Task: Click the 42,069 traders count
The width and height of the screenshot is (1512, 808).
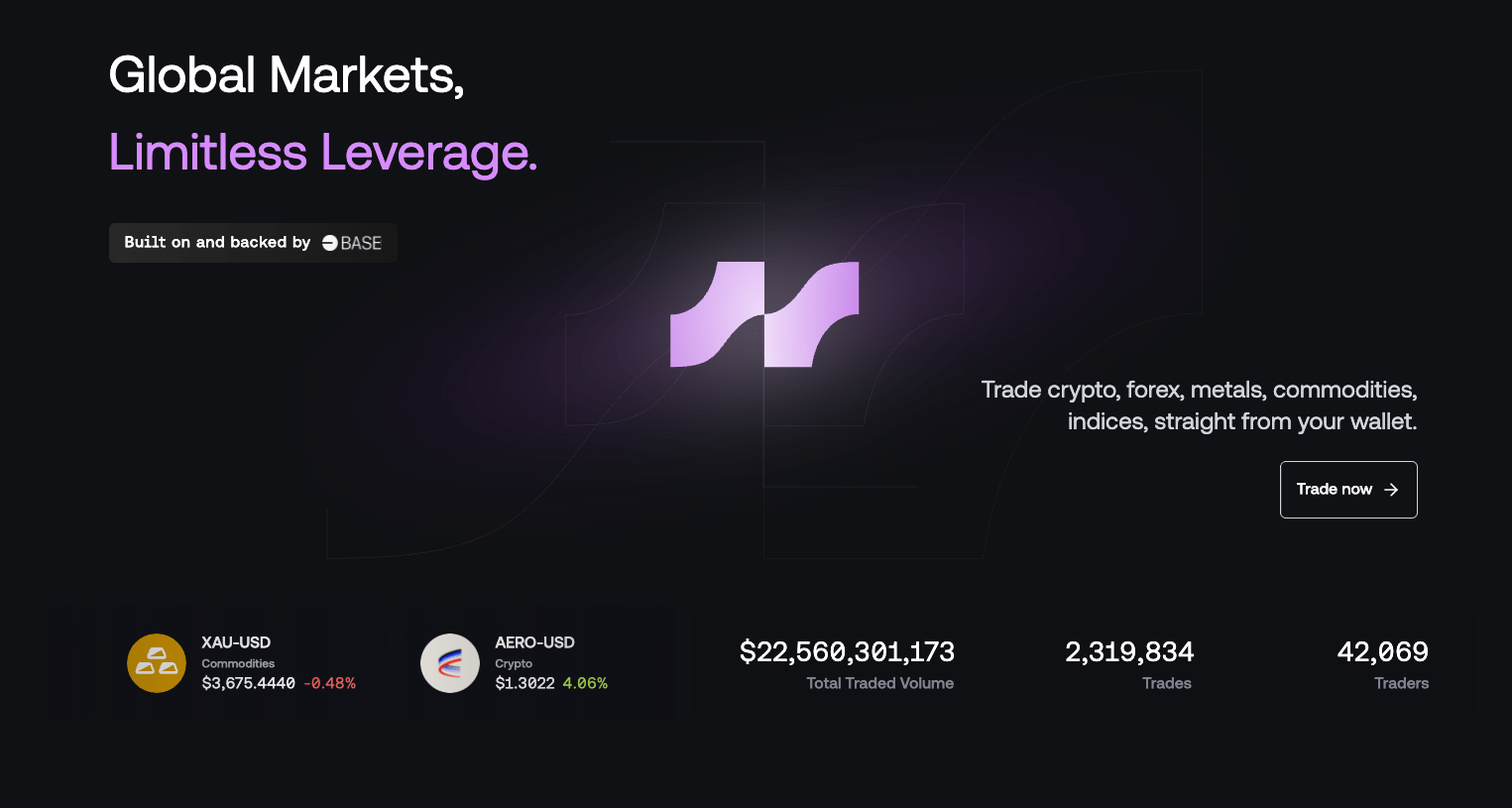Action: click(x=1382, y=651)
